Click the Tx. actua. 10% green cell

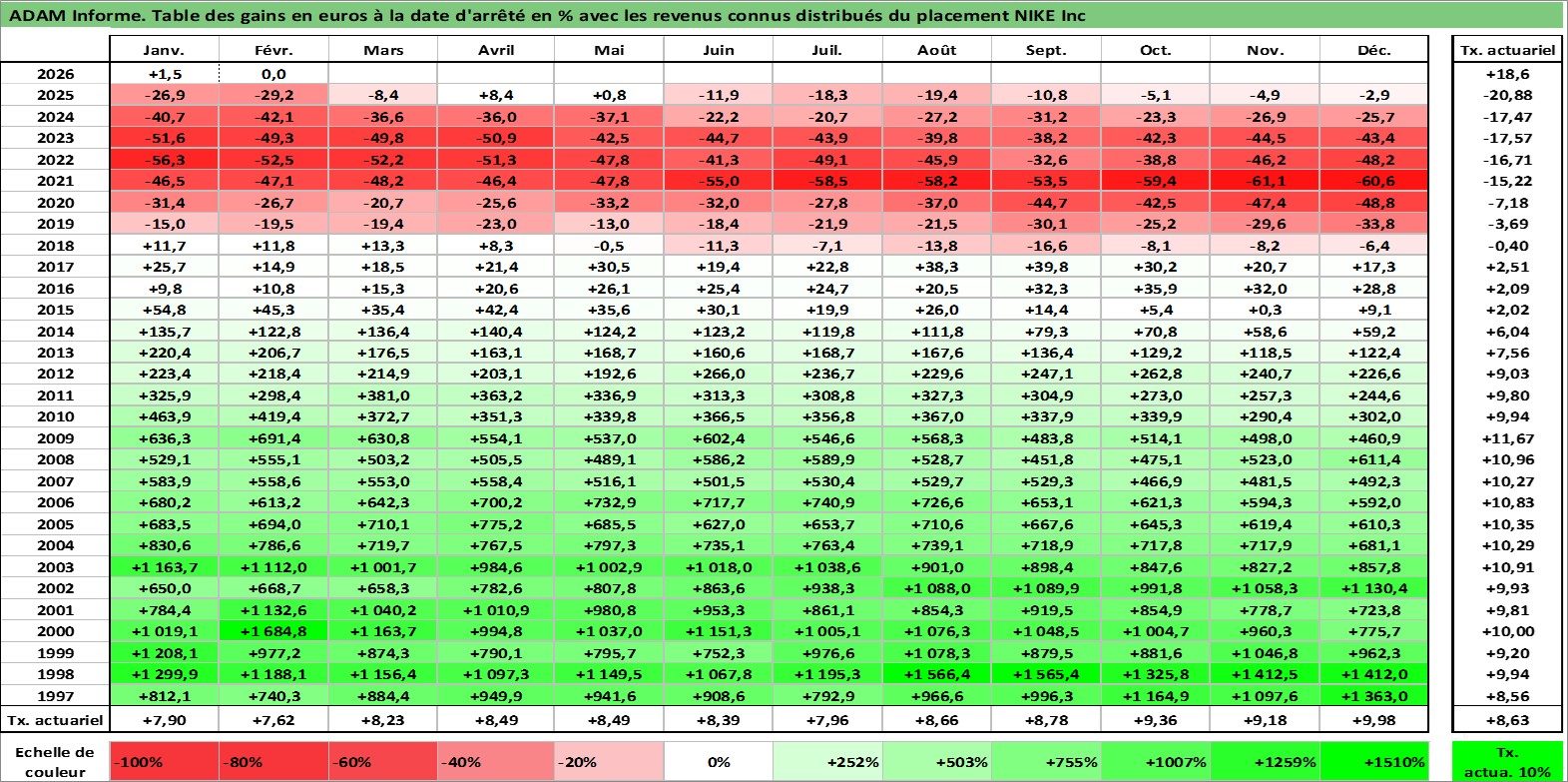1507,761
